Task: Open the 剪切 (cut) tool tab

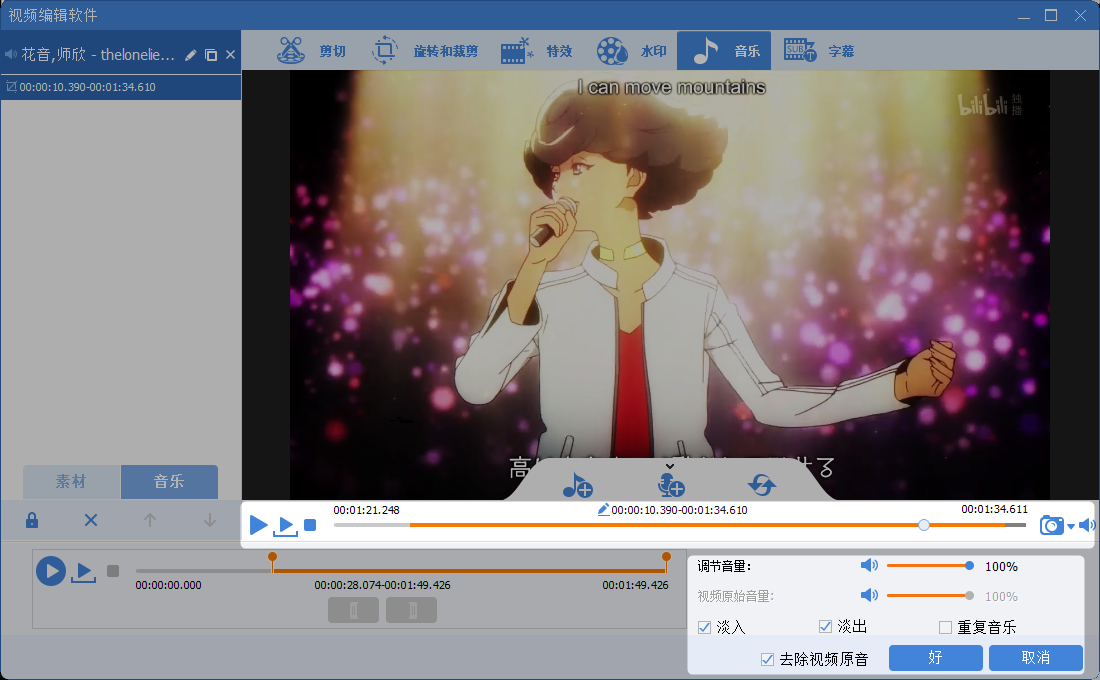Action: click(x=312, y=51)
